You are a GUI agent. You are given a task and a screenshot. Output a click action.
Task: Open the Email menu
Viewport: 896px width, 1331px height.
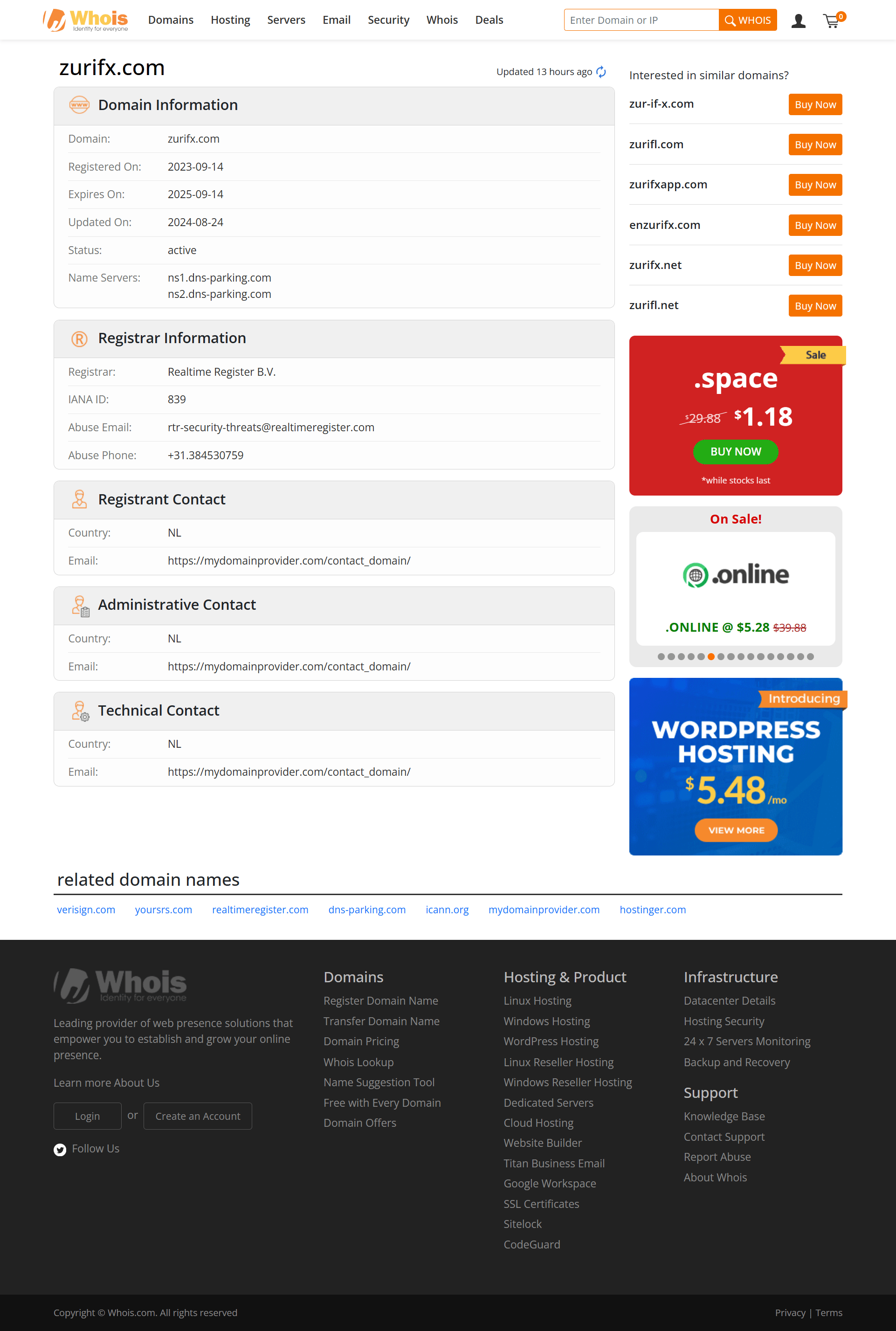(x=337, y=20)
